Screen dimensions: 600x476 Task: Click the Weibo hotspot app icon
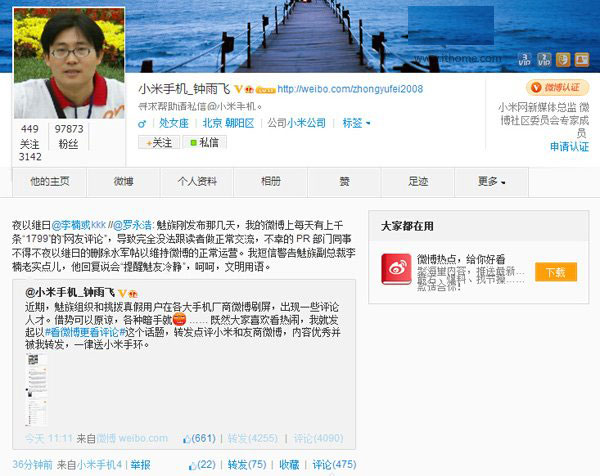pyautogui.click(x=396, y=269)
